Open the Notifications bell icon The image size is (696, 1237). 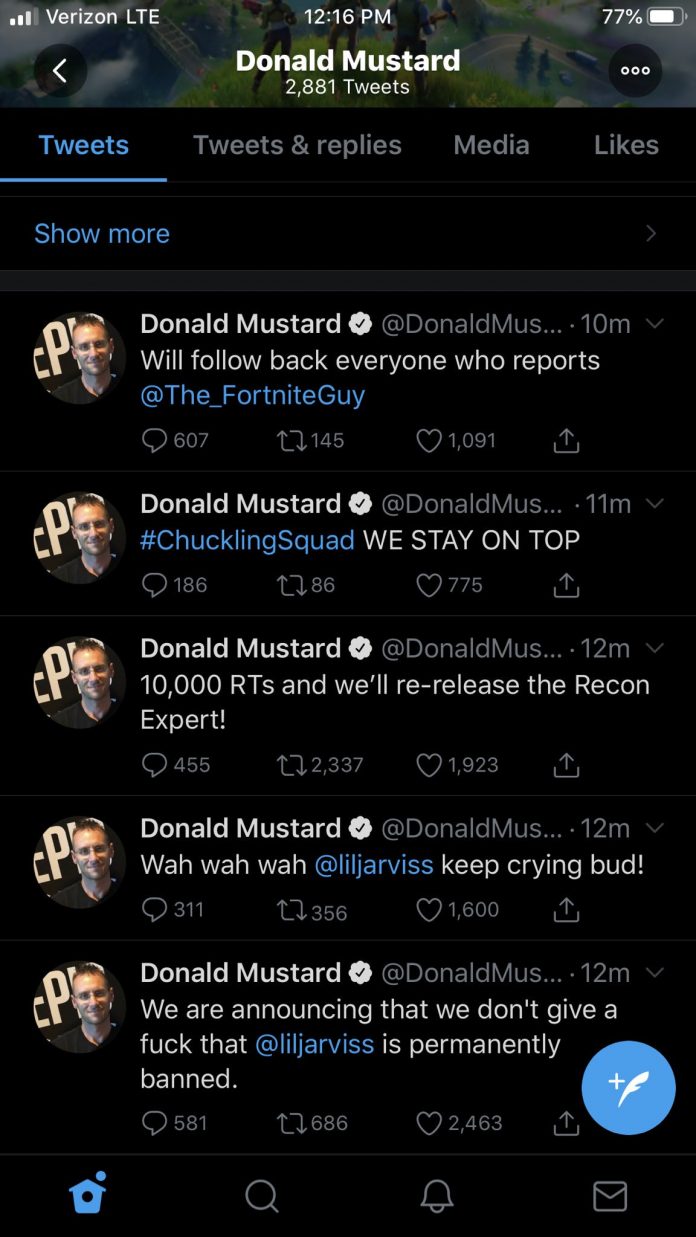(x=436, y=1195)
